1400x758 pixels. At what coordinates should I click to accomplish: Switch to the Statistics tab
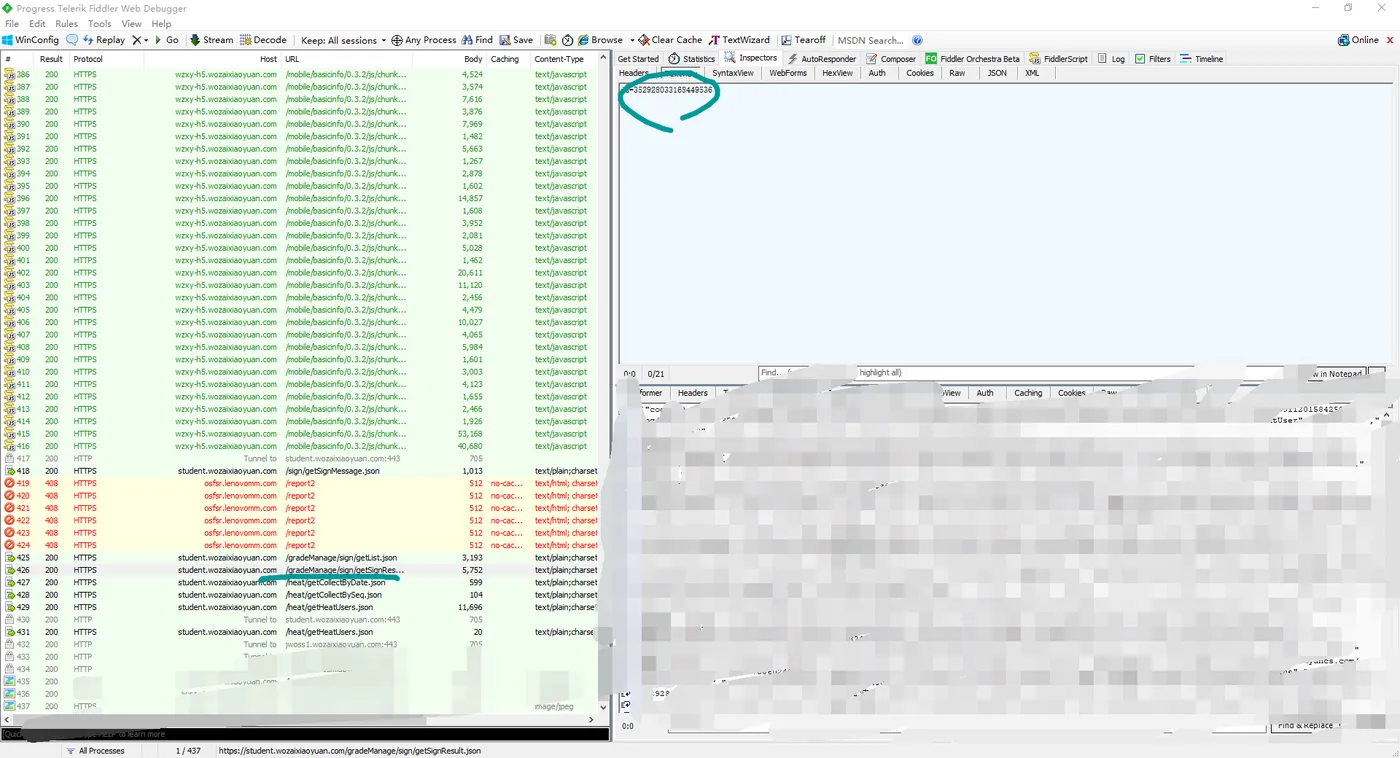pos(692,59)
